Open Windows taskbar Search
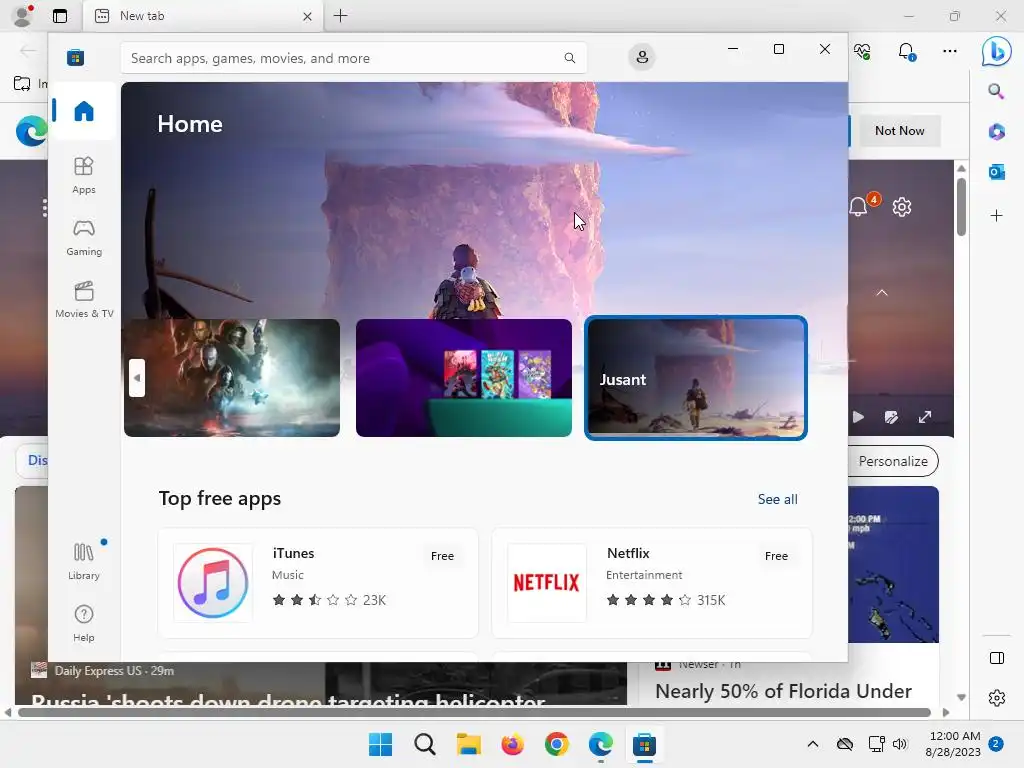The width and height of the screenshot is (1024, 768). point(424,744)
